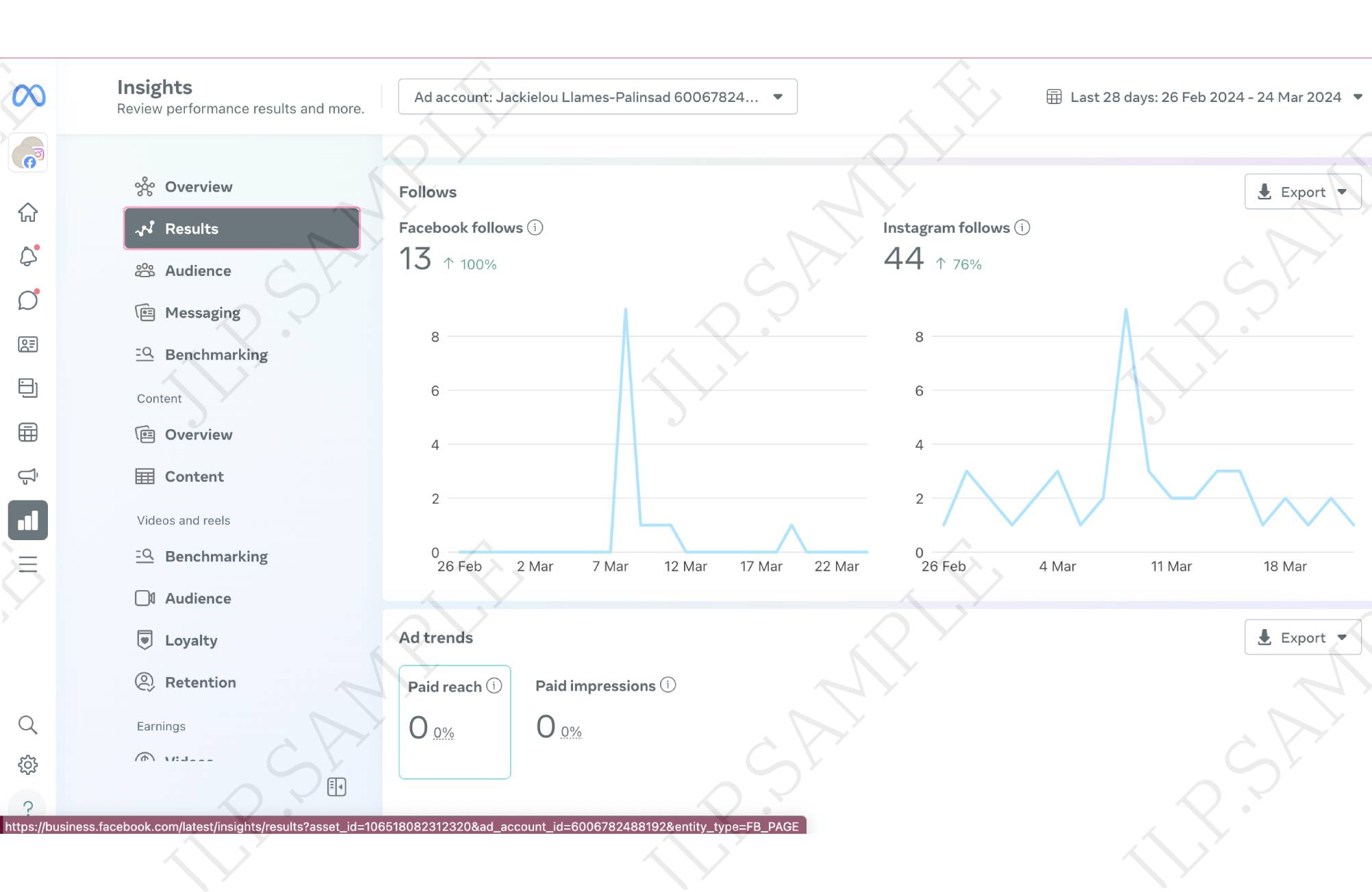This screenshot has width=1372, height=892.
Task: Open the date range dropdown
Action: pyautogui.click(x=1205, y=97)
